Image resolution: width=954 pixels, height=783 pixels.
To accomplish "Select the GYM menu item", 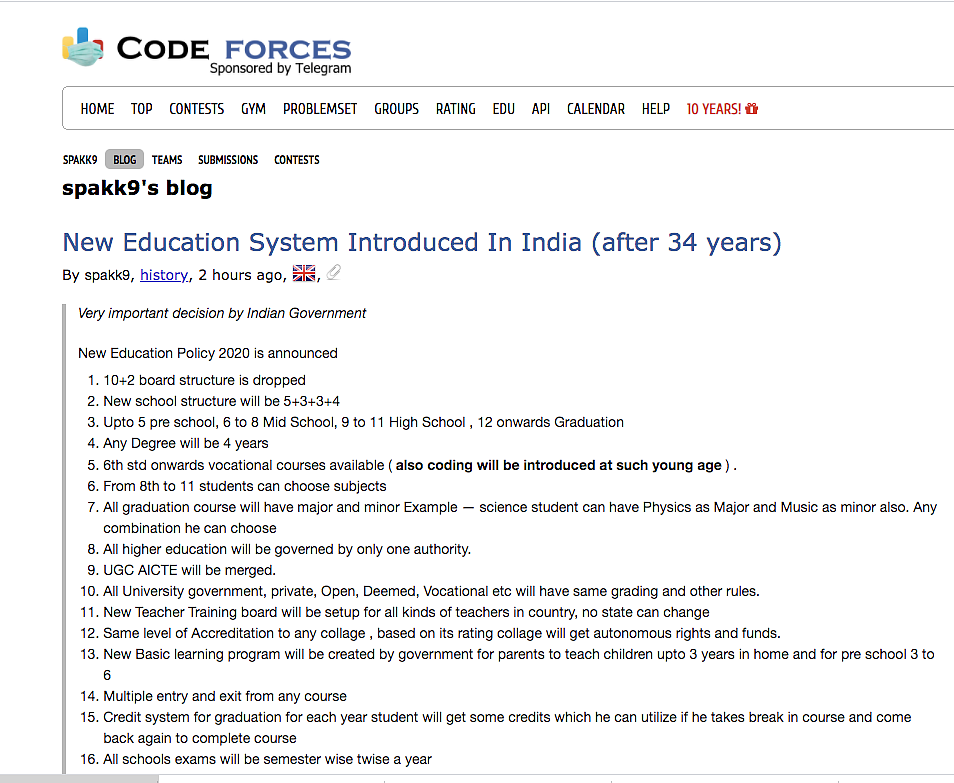I will [x=253, y=109].
